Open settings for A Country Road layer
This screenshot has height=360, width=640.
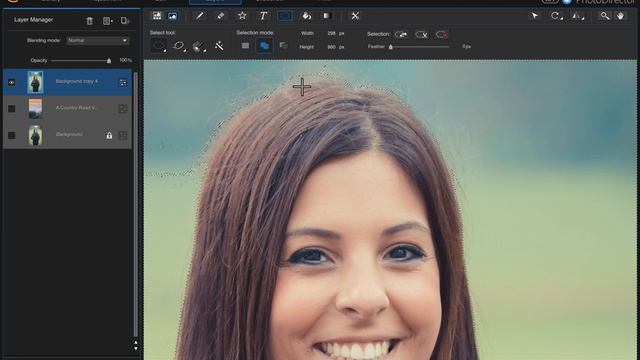point(123,109)
